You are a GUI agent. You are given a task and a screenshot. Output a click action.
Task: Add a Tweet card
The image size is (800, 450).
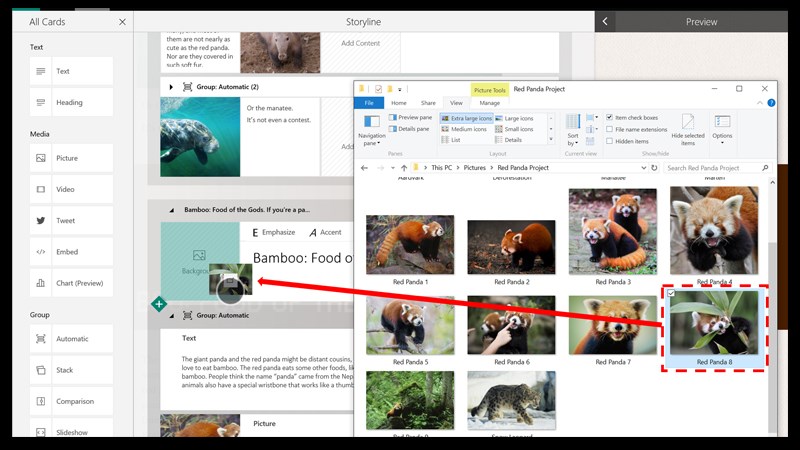71,220
